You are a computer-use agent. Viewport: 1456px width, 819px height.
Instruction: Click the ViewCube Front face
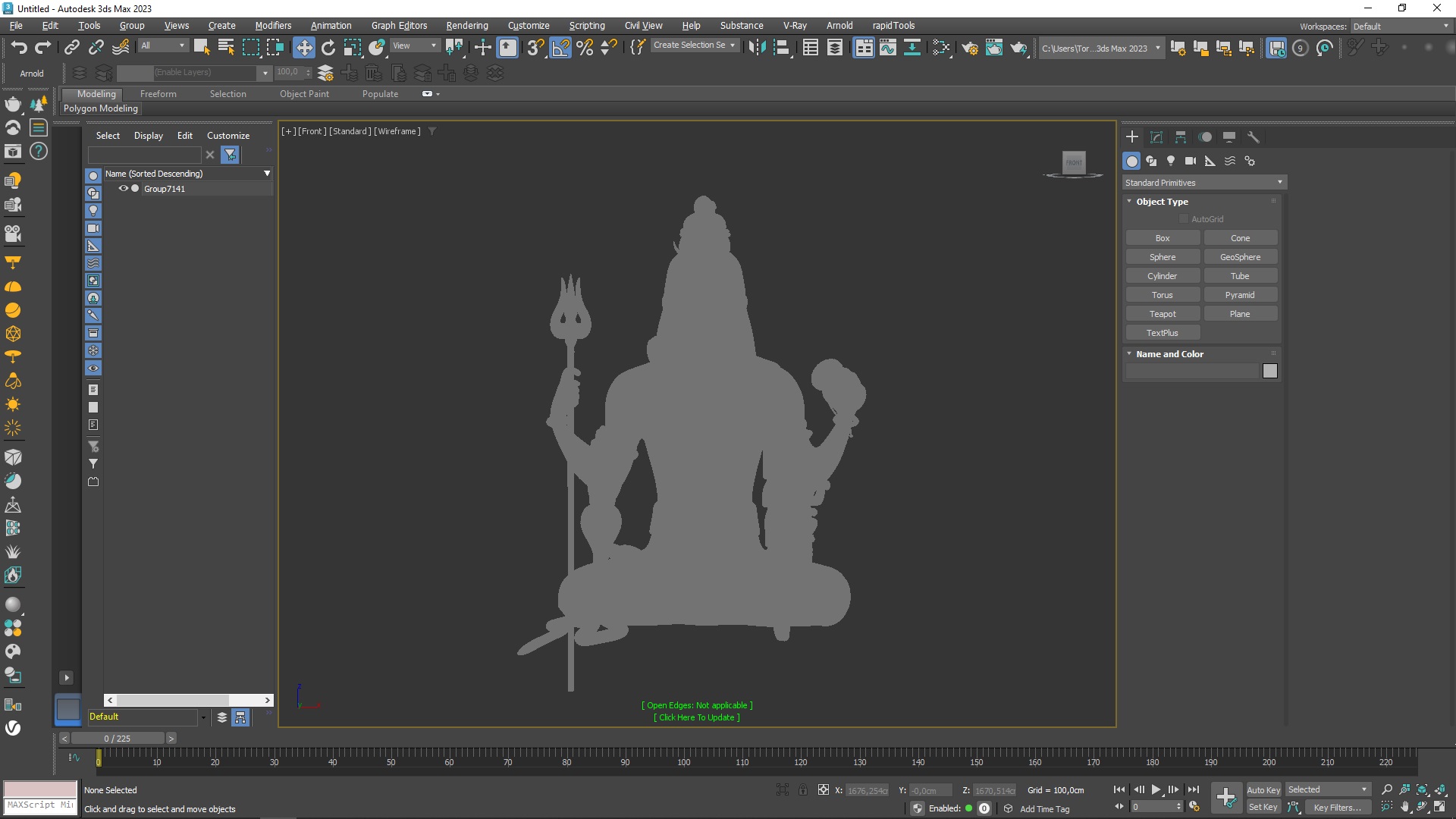point(1074,162)
